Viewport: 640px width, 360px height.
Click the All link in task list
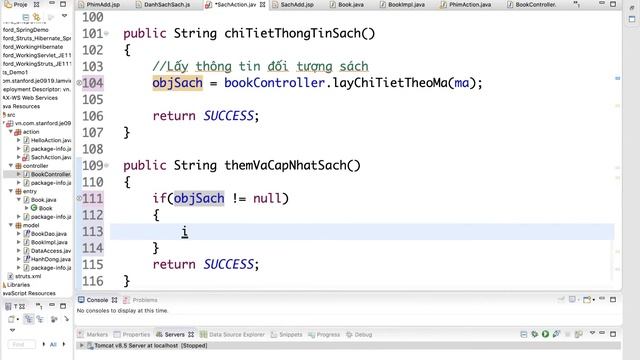[x=53, y=344]
